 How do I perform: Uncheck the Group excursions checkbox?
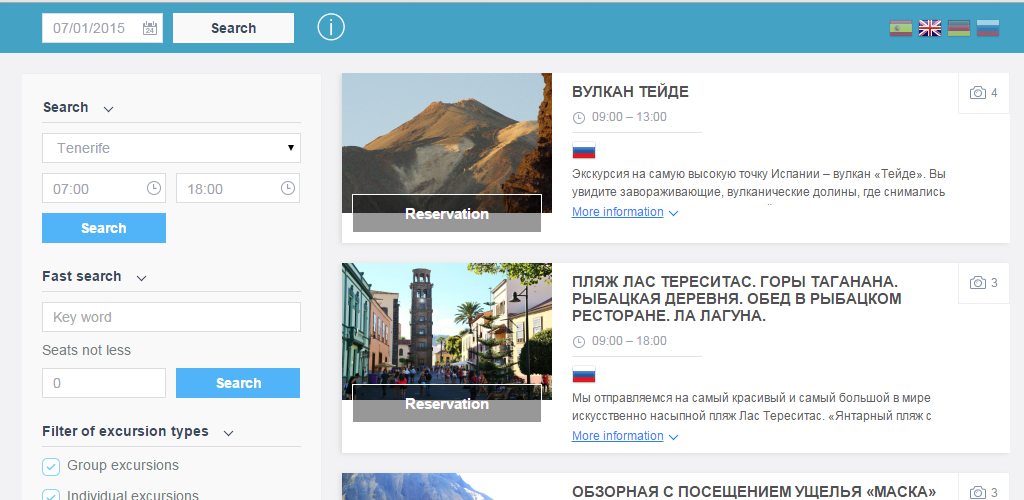(51, 466)
